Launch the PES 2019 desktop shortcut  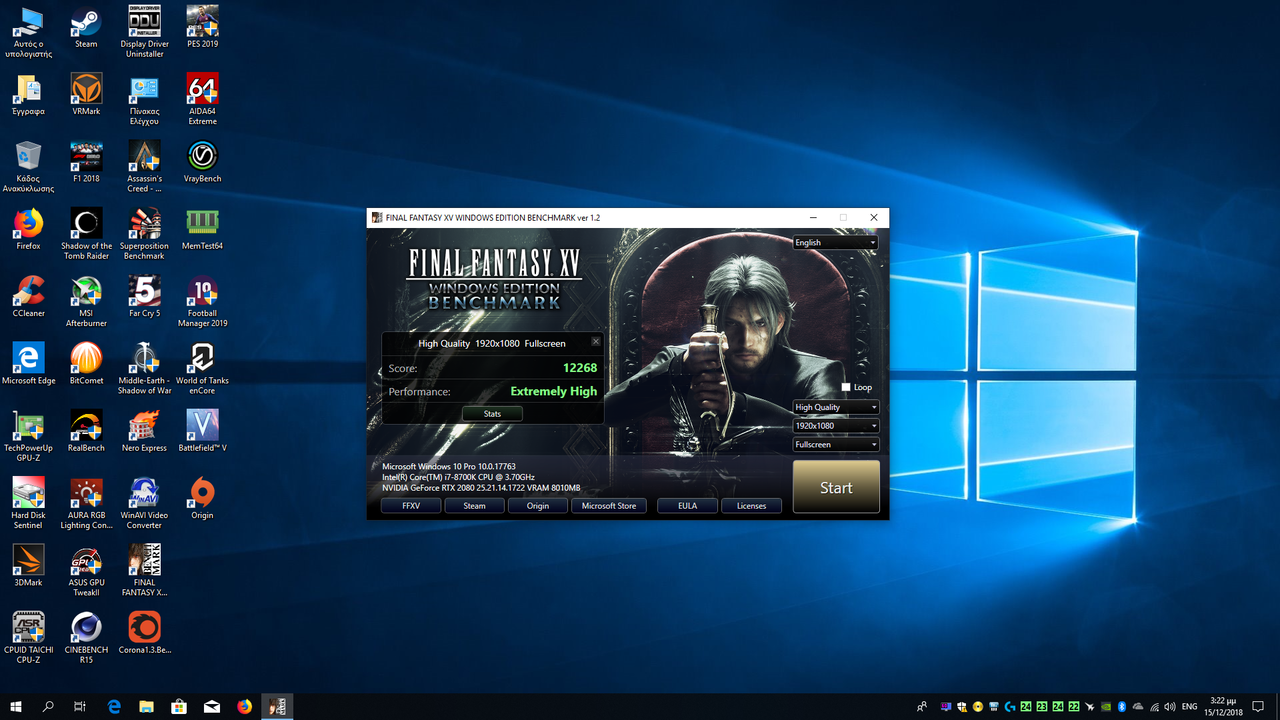[x=202, y=28]
